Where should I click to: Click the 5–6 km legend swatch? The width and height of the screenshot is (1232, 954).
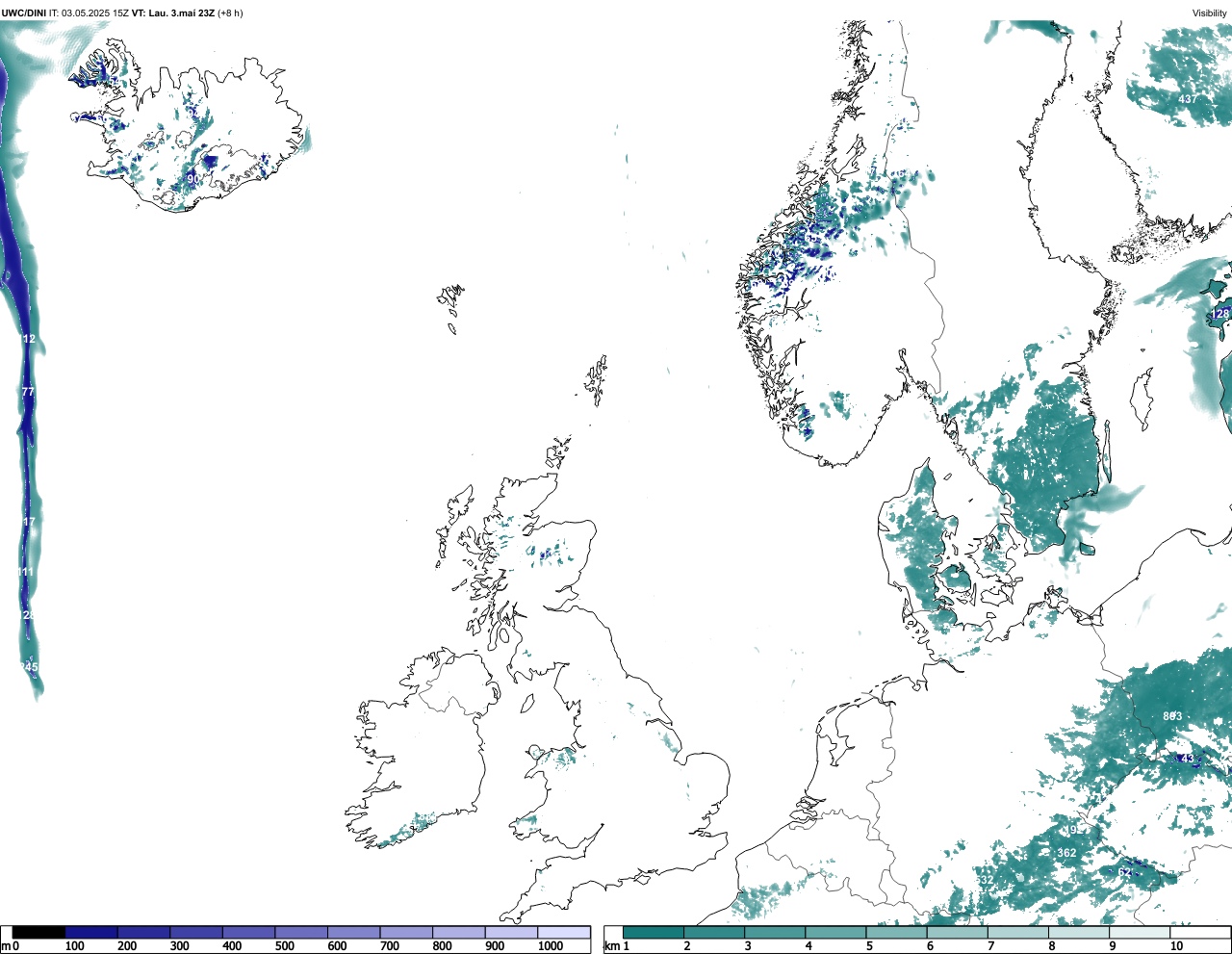pos(897,932)
